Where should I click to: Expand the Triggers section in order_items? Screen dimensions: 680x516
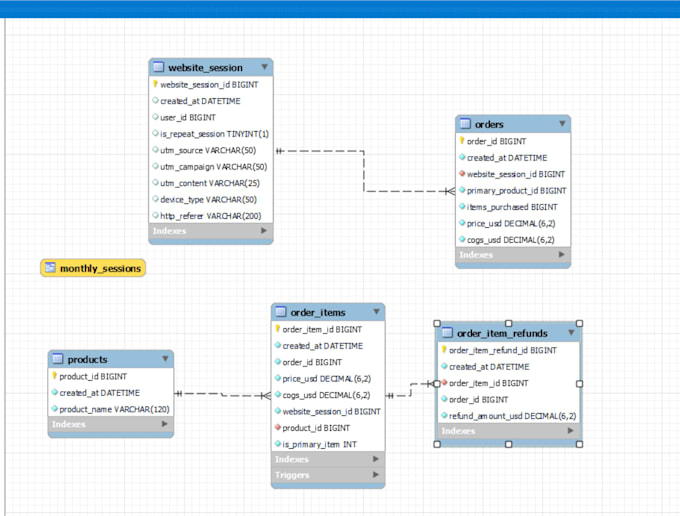click(x=376, y=475)
